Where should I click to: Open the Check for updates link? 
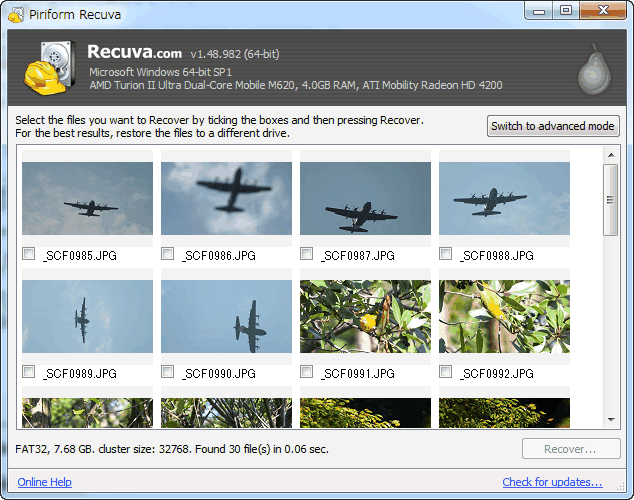(552, 482)
